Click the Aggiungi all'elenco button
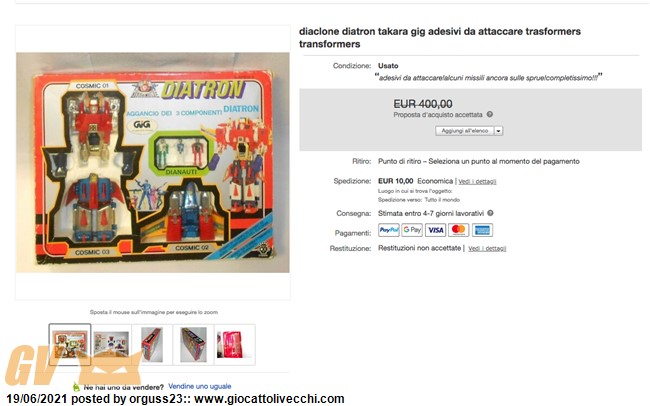The height and width of the screenshot is (406, 650). (x=465, y=131)
